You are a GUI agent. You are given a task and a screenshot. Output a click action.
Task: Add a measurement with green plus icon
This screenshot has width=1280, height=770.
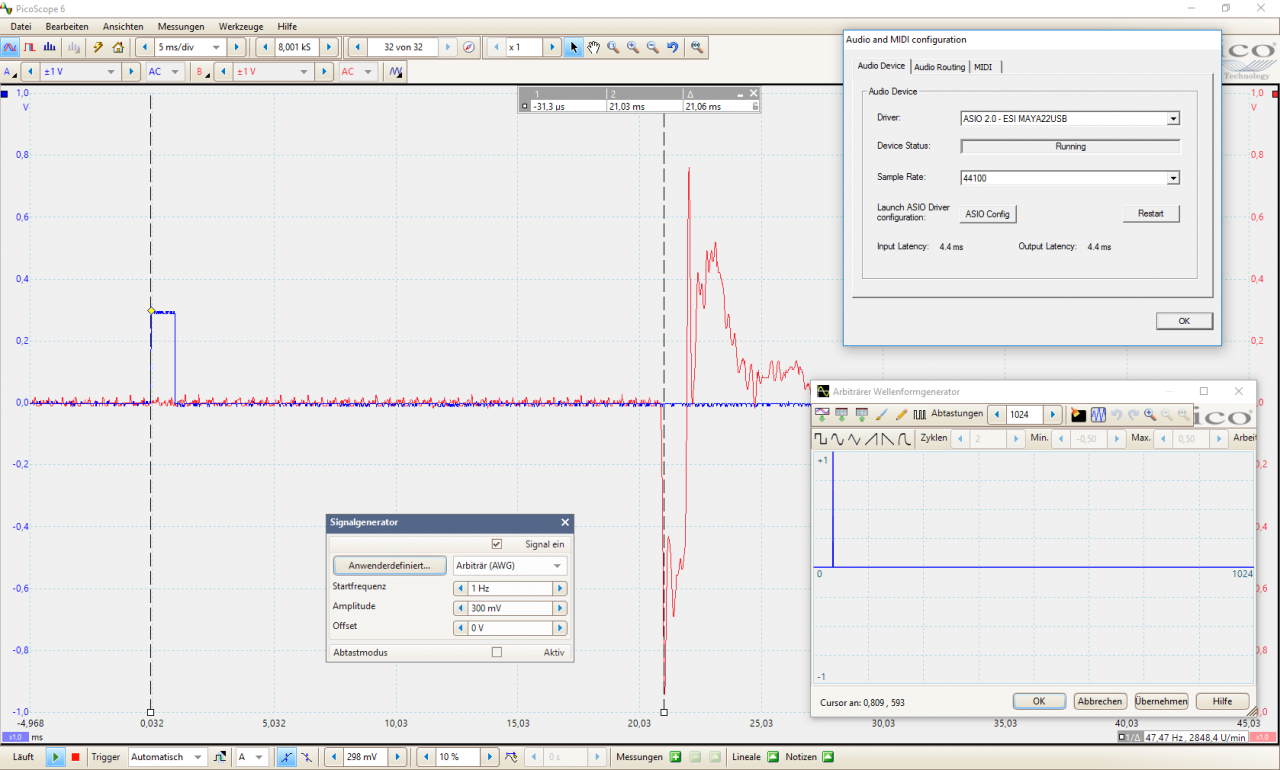point(675,757)
